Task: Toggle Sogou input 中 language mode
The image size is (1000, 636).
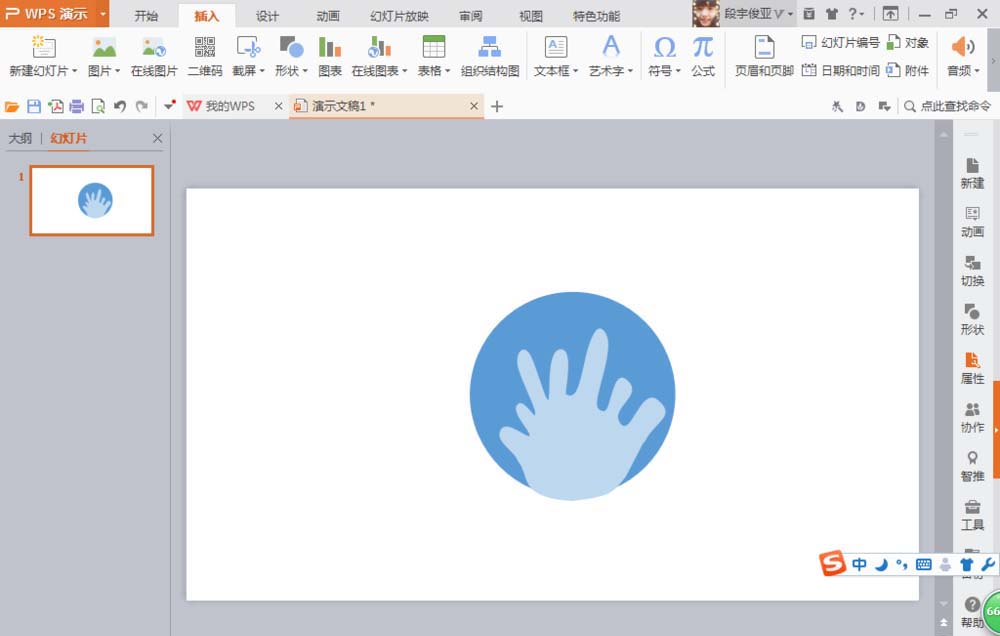Action: pyautogui.click(x=859, y=564)
